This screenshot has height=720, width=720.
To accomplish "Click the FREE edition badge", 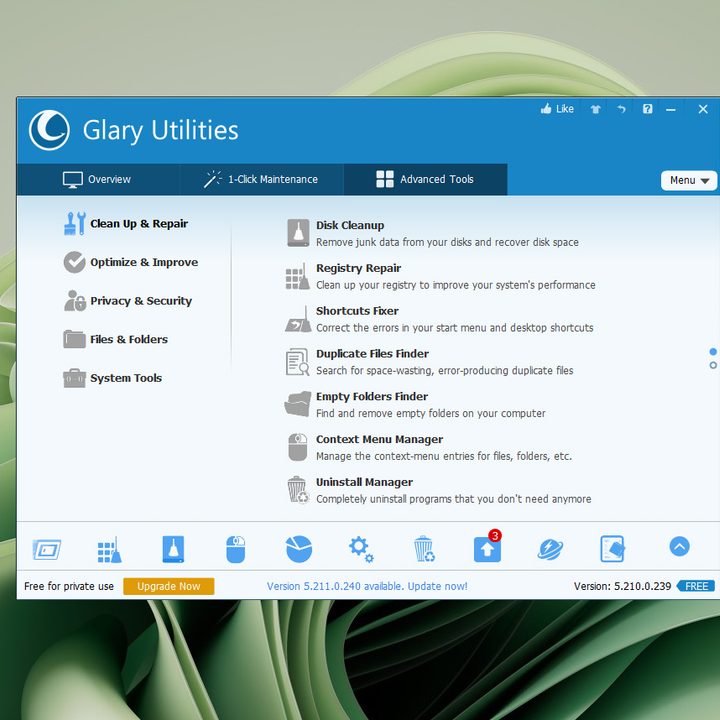I will click(x=696, y=586).
